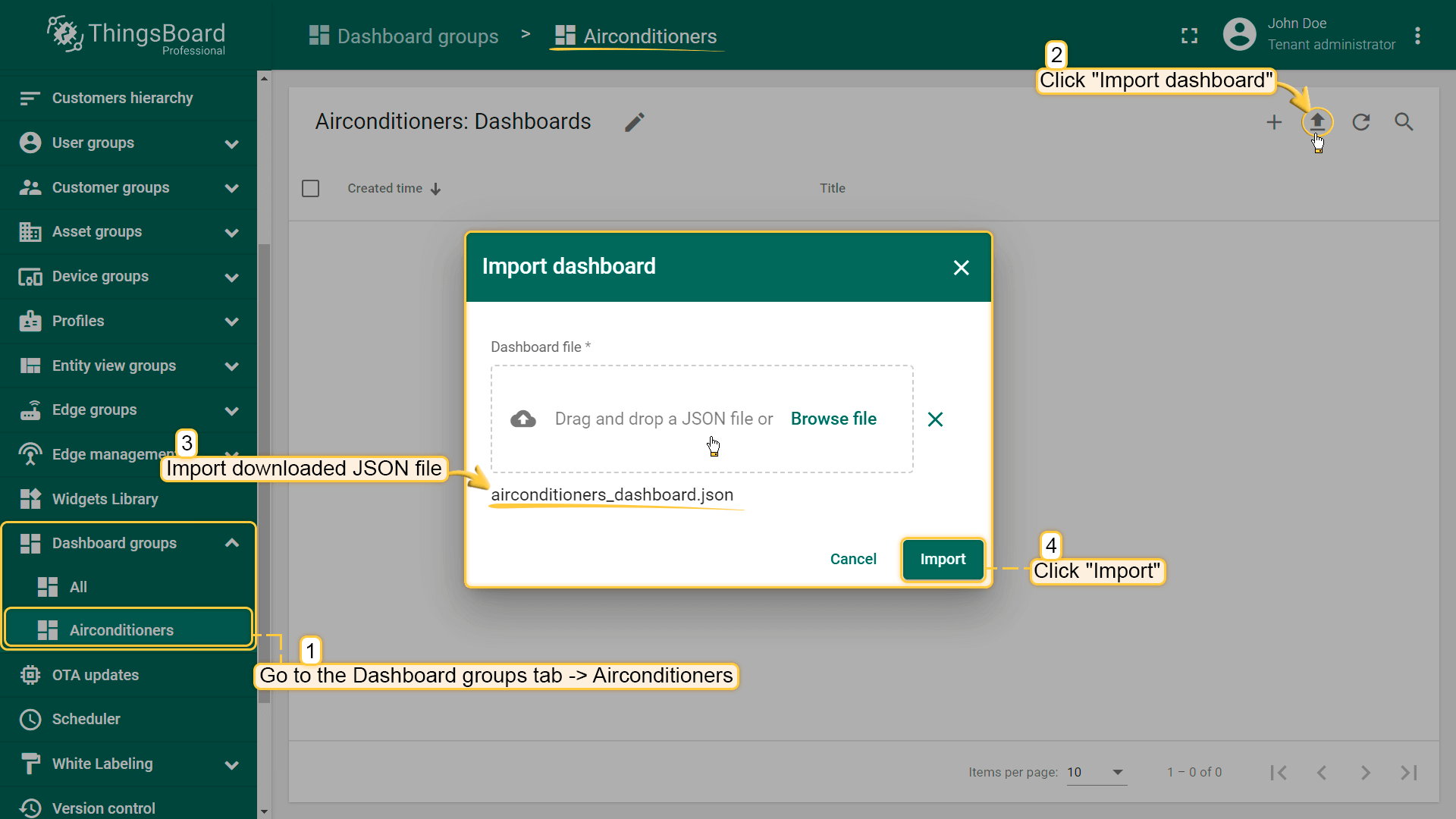Image resolution: width=1456 pixels, height=819 pixels.
Task: Go to Dashboard groups breadcrumb
Action: 404,36
